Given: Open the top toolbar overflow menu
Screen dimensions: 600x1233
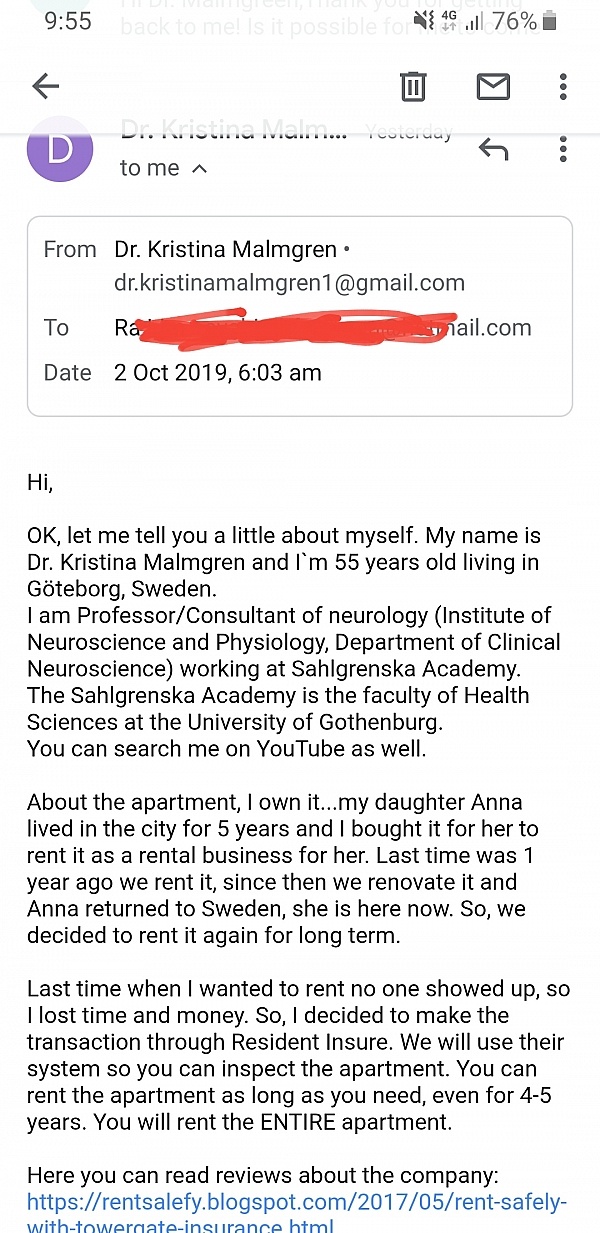Looking at the screenshot, I should pos(564,87).
